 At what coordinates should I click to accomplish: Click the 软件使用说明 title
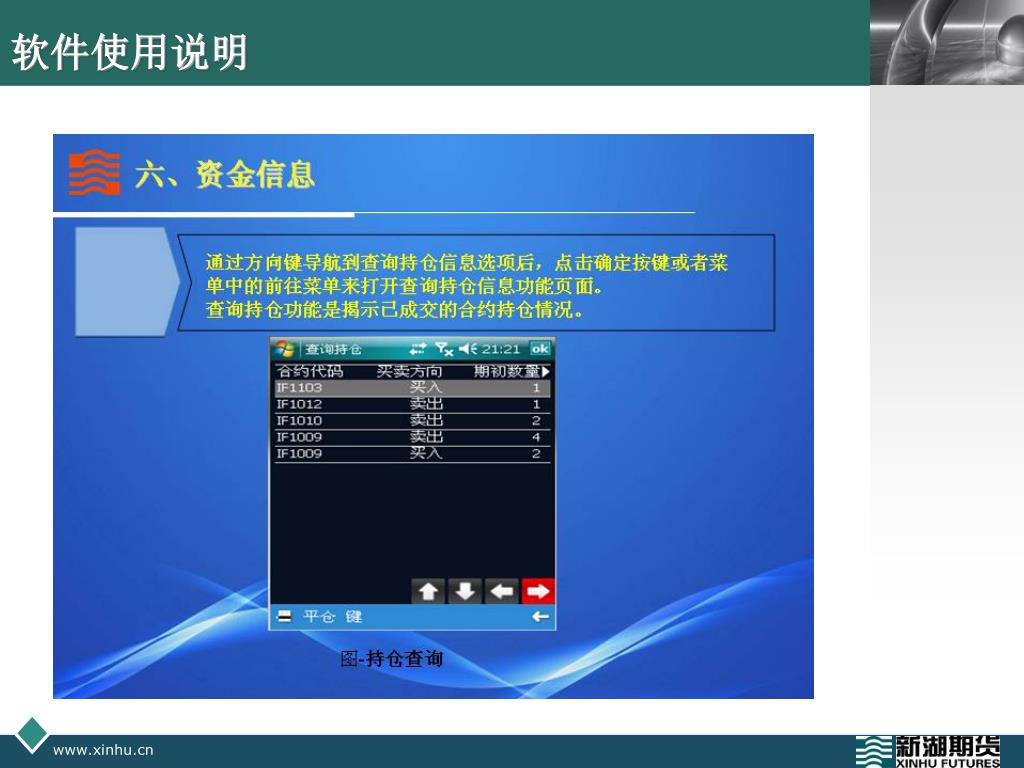[129, 52]
